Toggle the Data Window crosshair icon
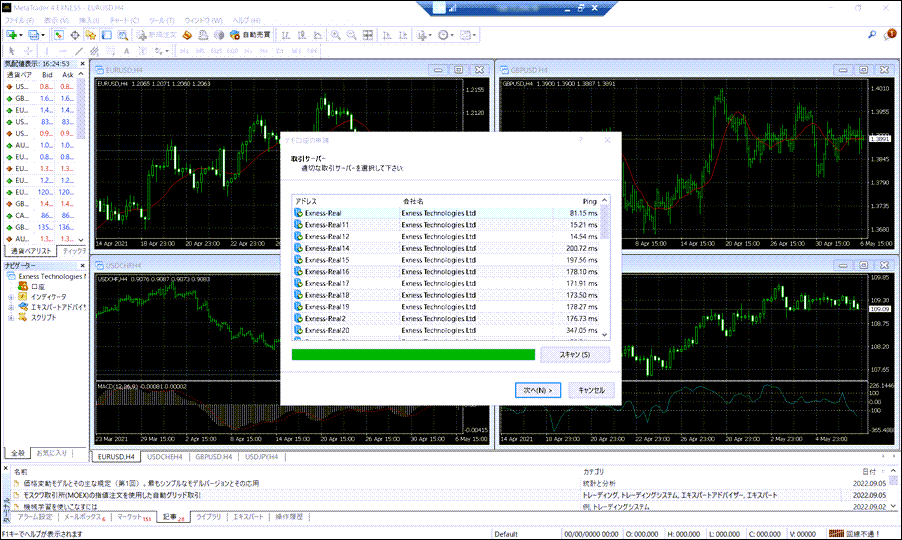902x540 pixels. tap(75, 34)
